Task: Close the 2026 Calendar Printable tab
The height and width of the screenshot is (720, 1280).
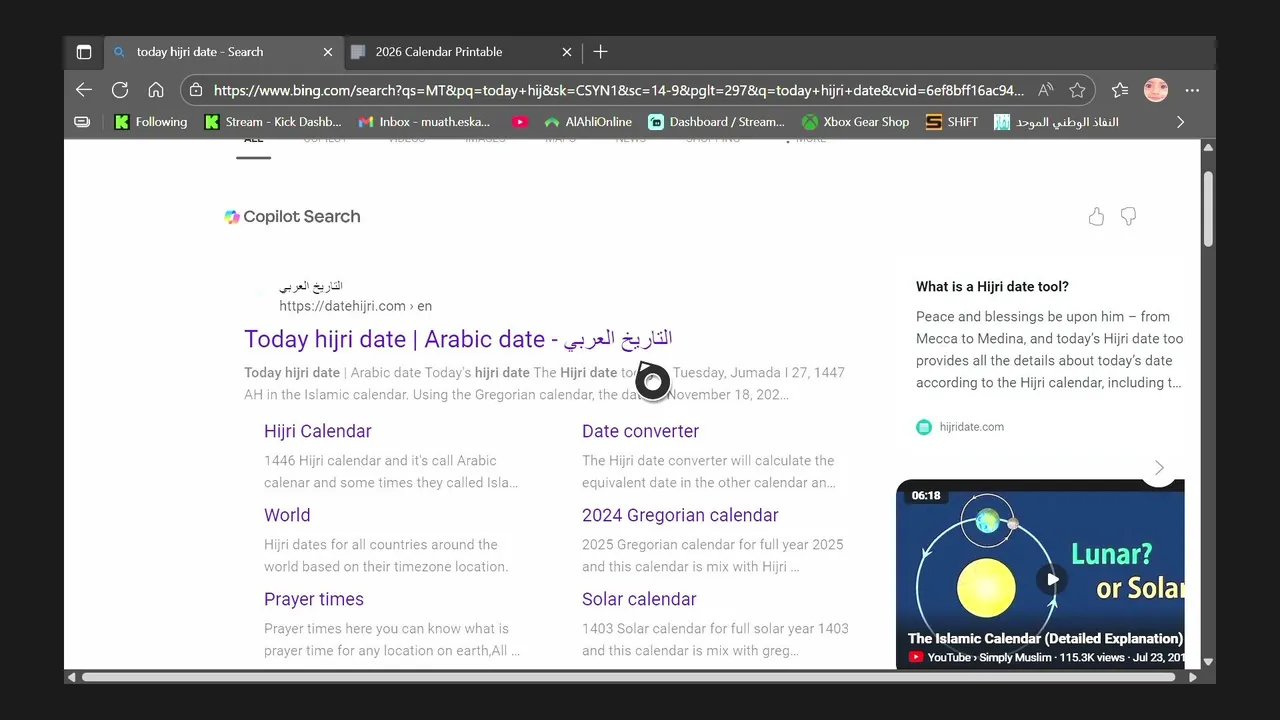Action: [567, 52]
